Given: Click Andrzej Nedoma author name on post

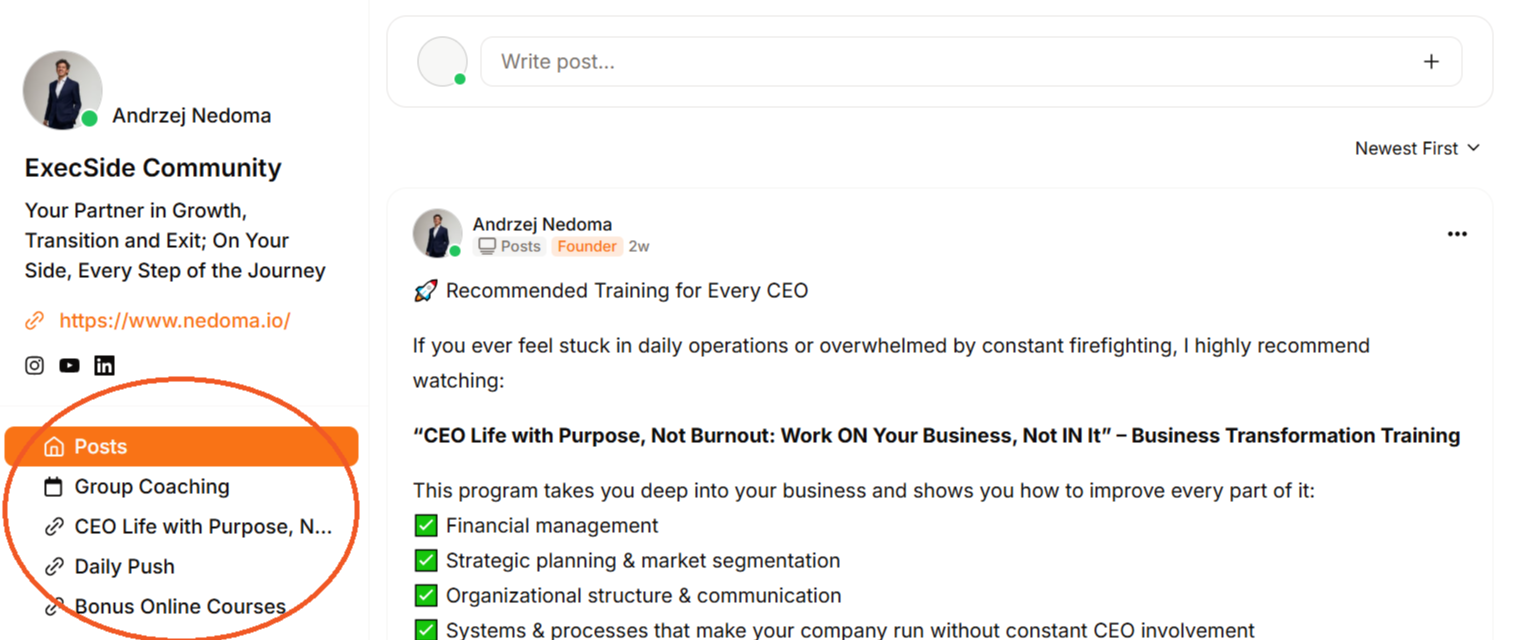Looking at the screenshot, I should [542, 224].
